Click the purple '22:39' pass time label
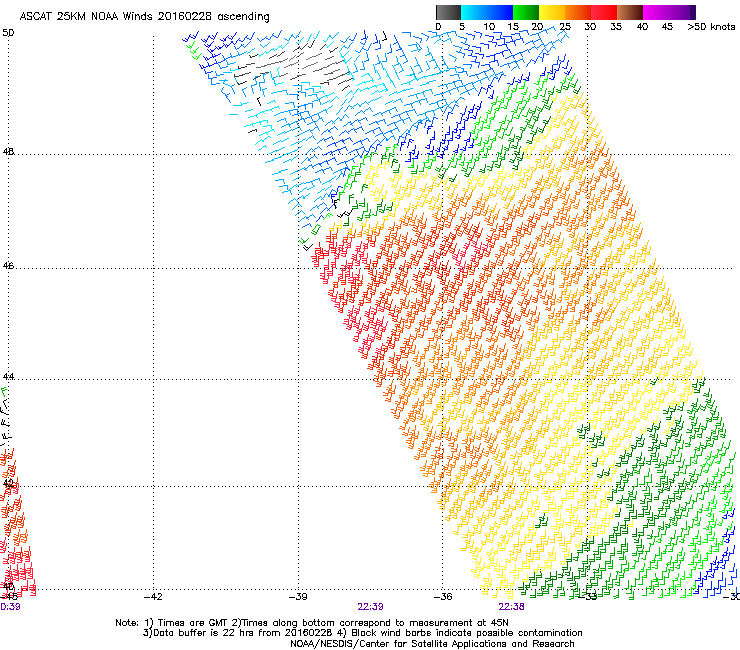740x650 pixels. tap(370, 607)
